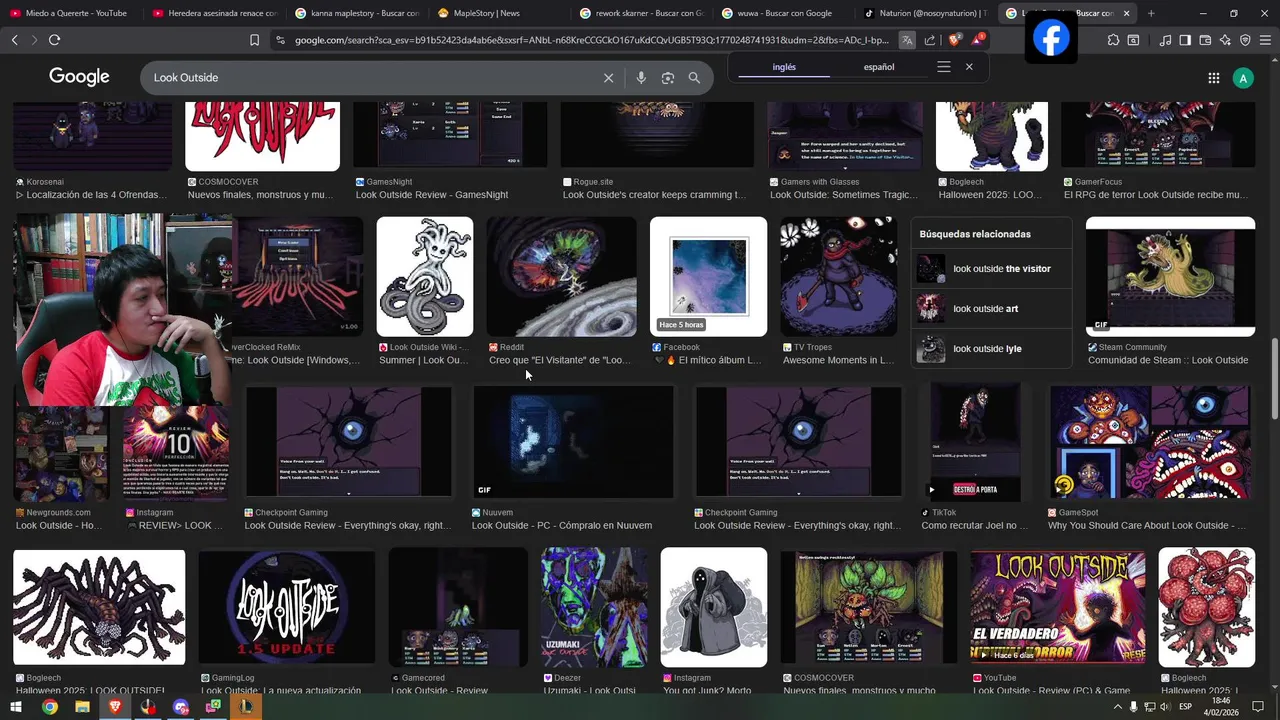This screenshot has height=720, width=1280.
Task: Open GameSpot Why You Should Care result
Action: (1150, 442)
